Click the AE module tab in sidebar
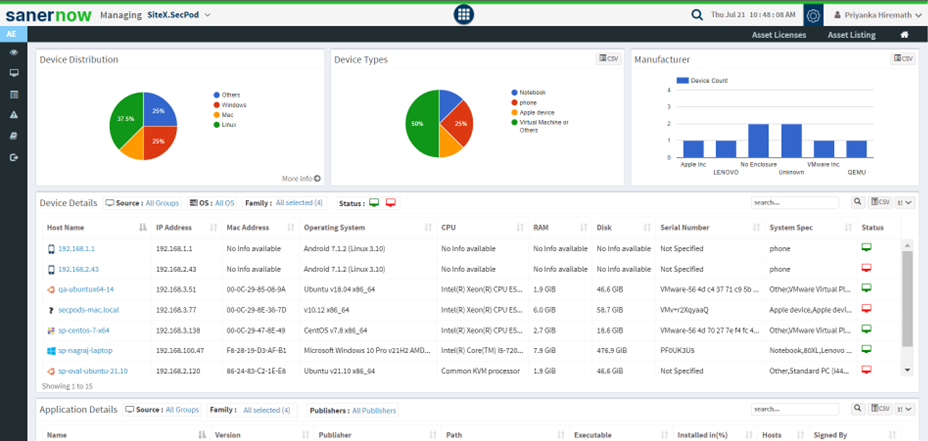 pyautogui.click(x=14, y=34)
